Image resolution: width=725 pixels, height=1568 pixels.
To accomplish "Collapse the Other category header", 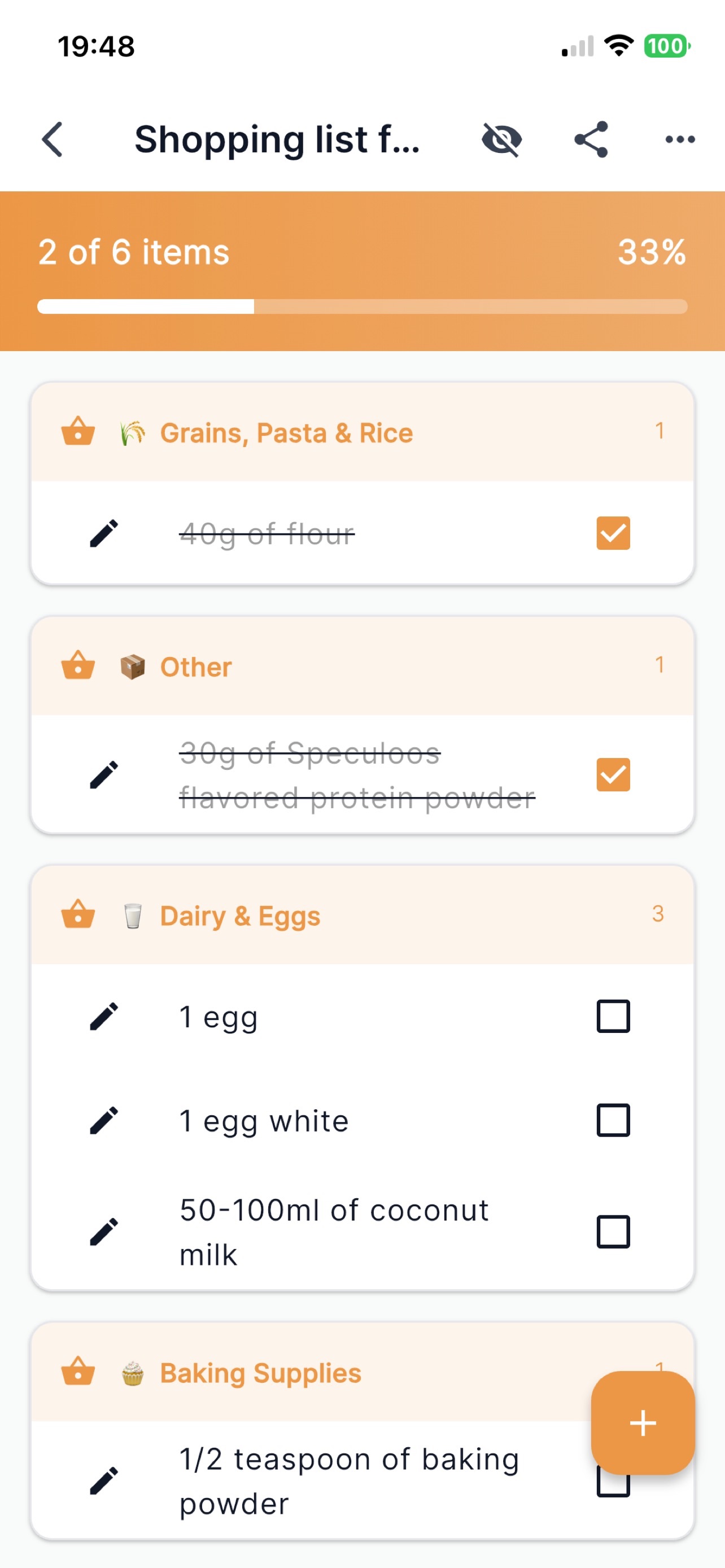I will (x=362, y=667).
